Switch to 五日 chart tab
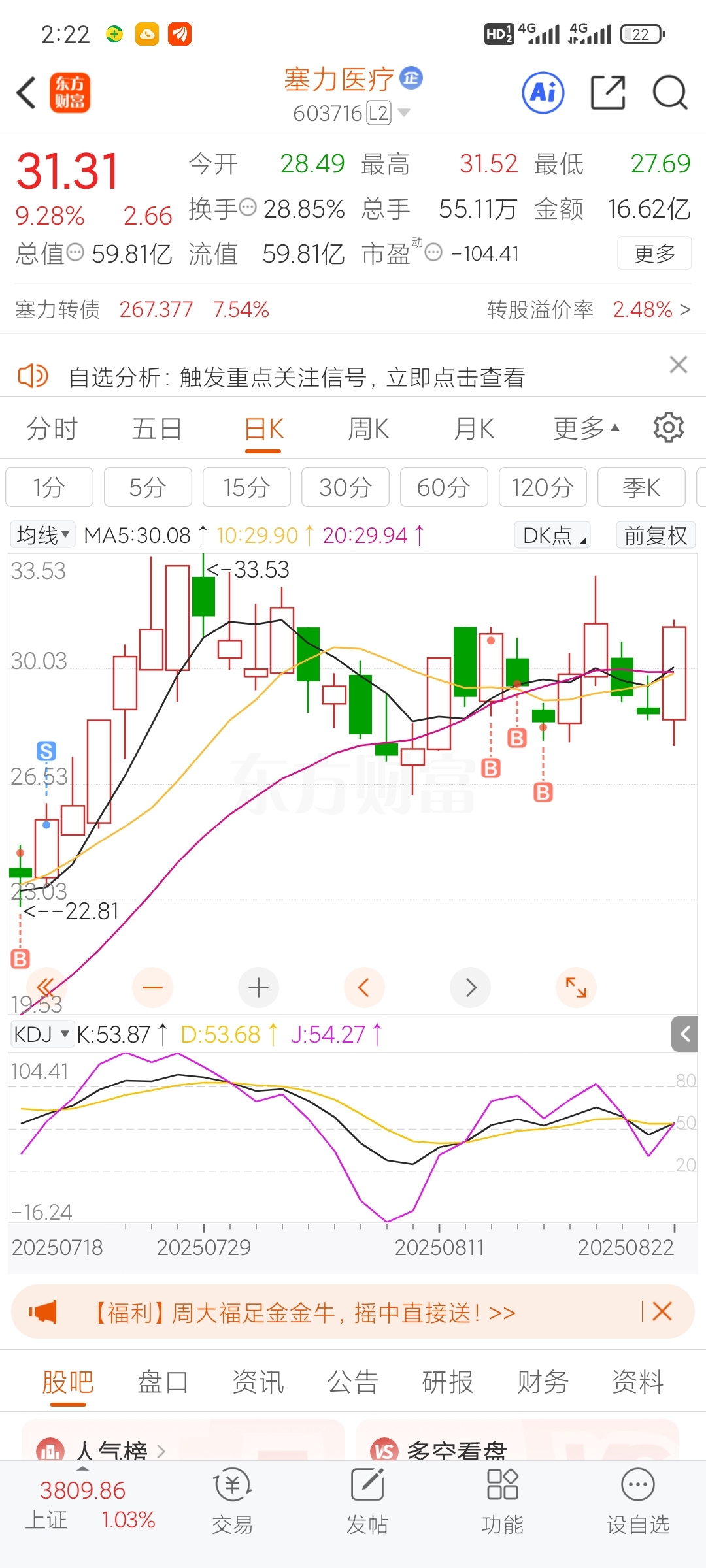Screen dimensions: 706x1568 pos(157,429)
